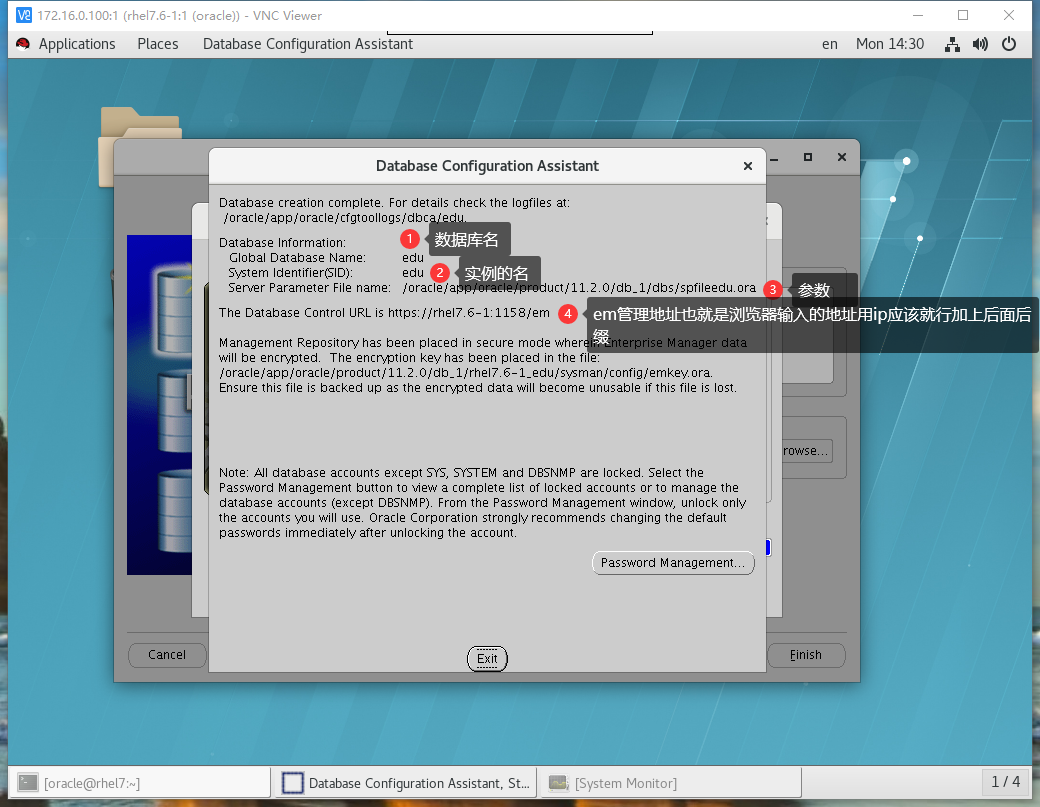Viewport: 1040px width, 807px height.
Task: Click the workspace switcher 1 / 4
Action: pos(1006,782)
